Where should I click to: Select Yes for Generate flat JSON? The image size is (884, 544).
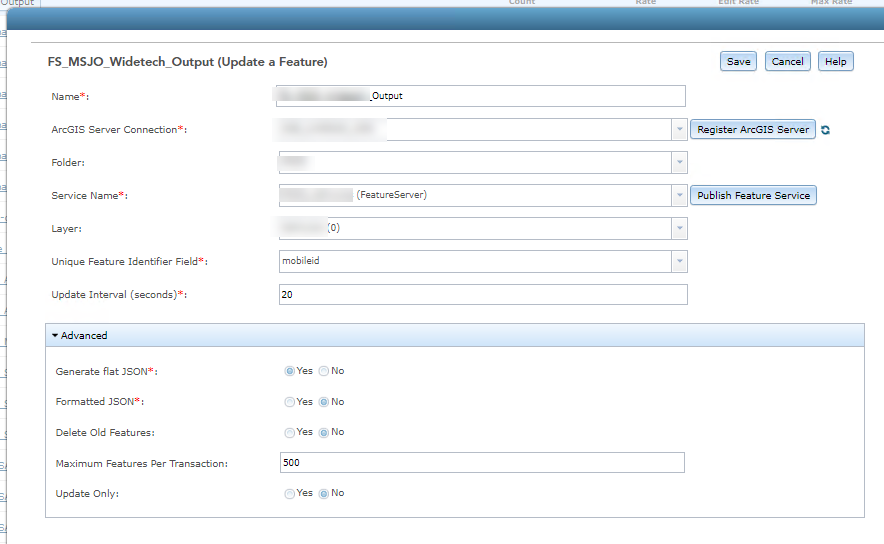pyautogui.click(x=290, y=371)
